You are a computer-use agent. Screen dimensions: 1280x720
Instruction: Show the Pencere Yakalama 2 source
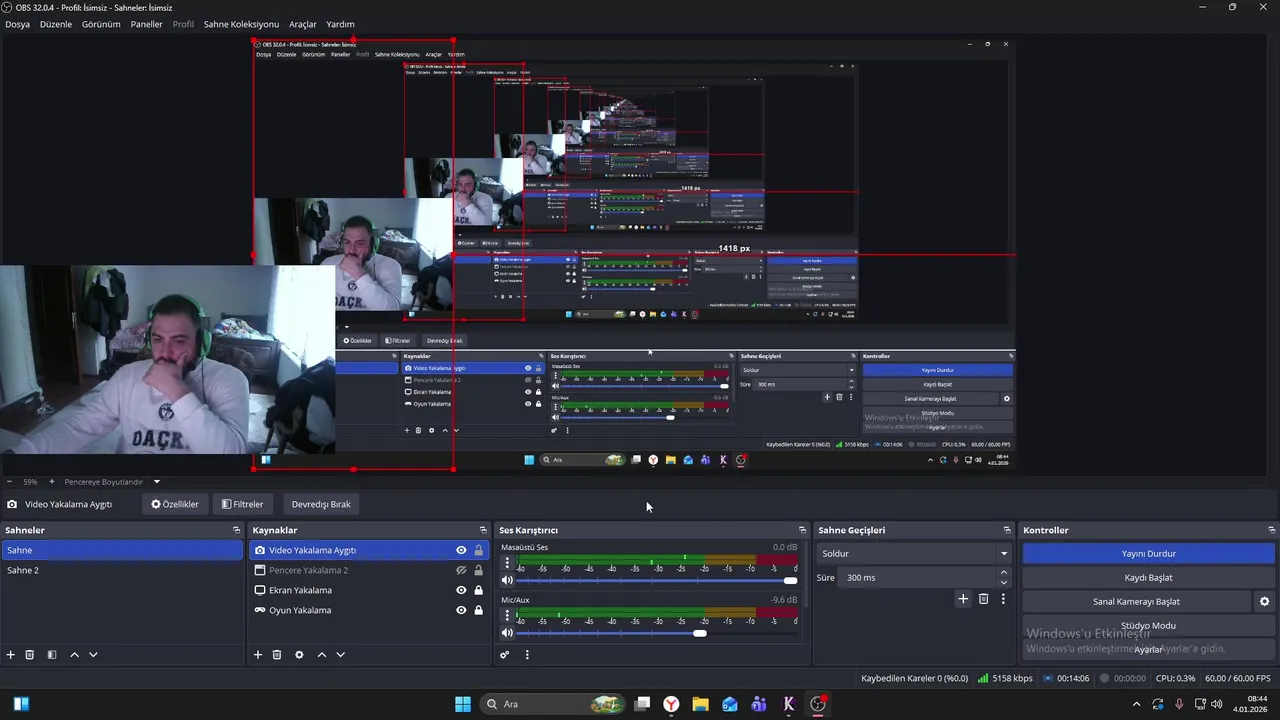coord(461,570)
